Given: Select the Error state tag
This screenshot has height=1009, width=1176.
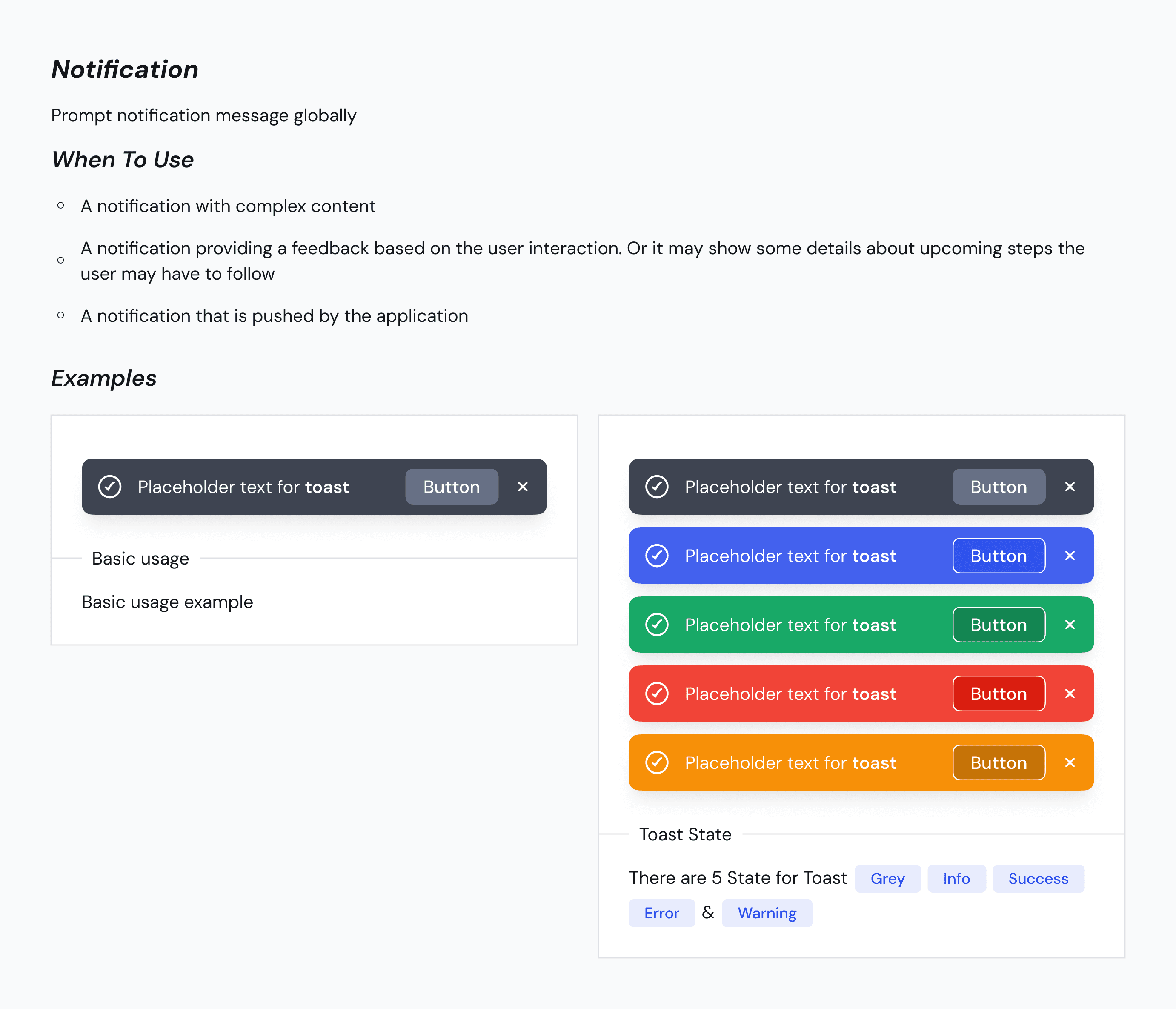Looking at the screenshot, I should (x=661, y=913).
